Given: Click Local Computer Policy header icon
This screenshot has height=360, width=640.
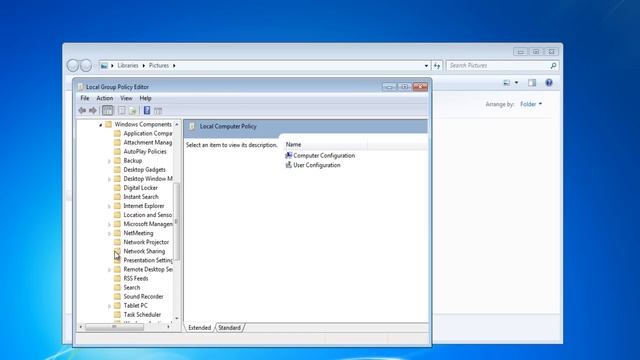Looking at the screenshot, I should pos(192,127).
